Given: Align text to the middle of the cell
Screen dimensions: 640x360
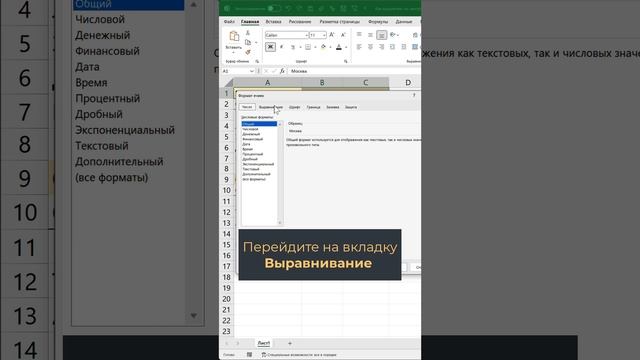Looking at the screenshot, I should pyautogui.click(x=370, y=35).
